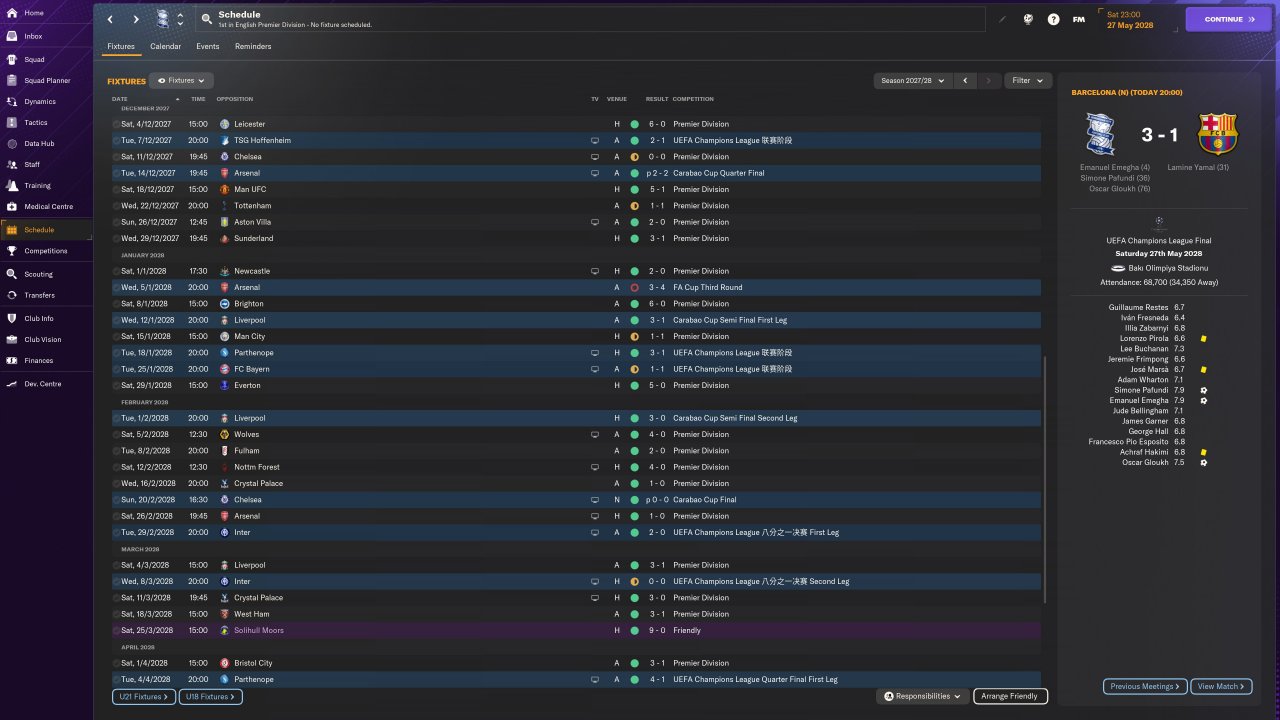Viewport: 1280px width, 720px height.
Task: Click the Previous Meetings button
Action: [1146, 686]
